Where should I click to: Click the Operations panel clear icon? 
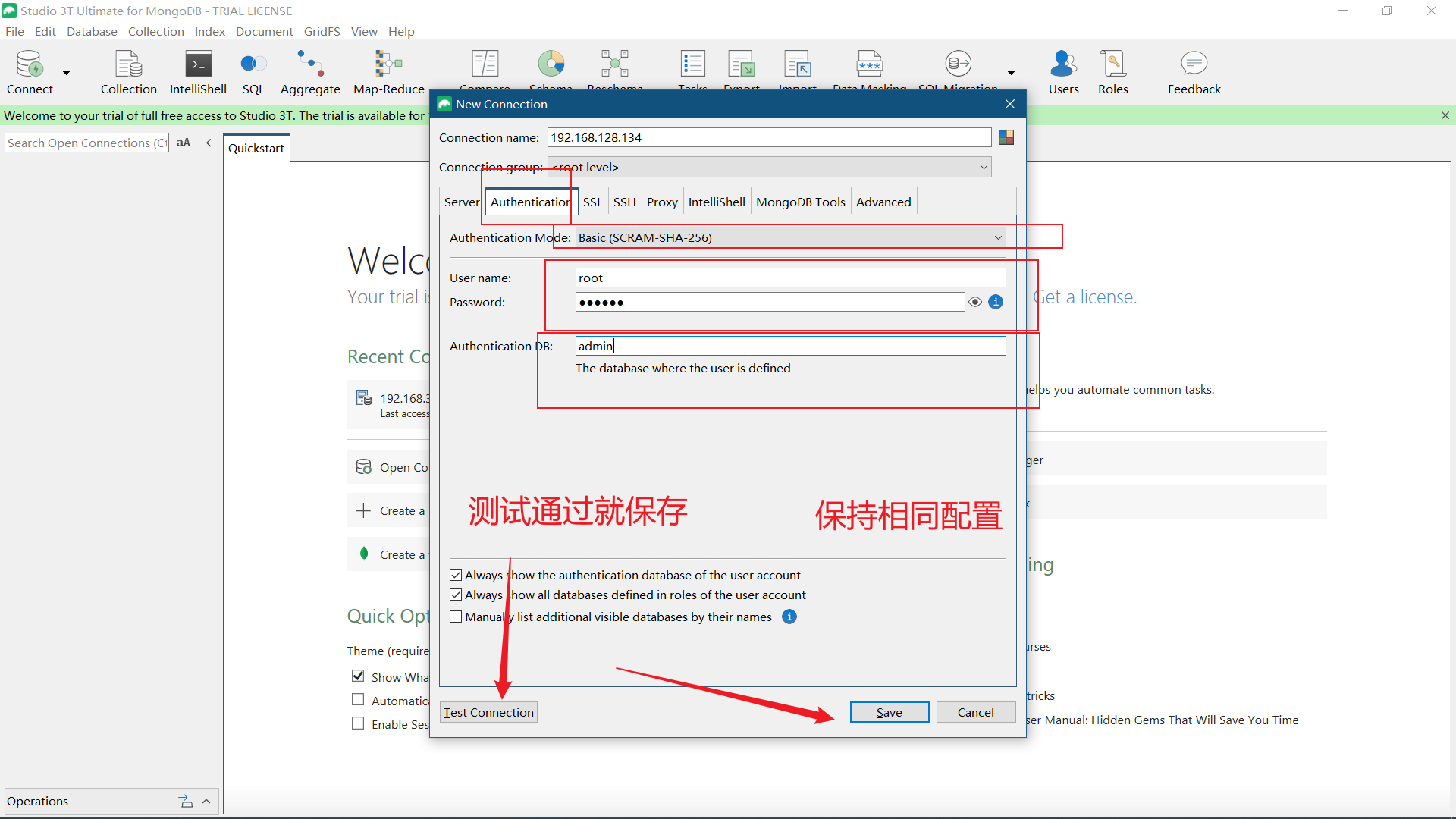pyautogui.click(x=186, y=801)
